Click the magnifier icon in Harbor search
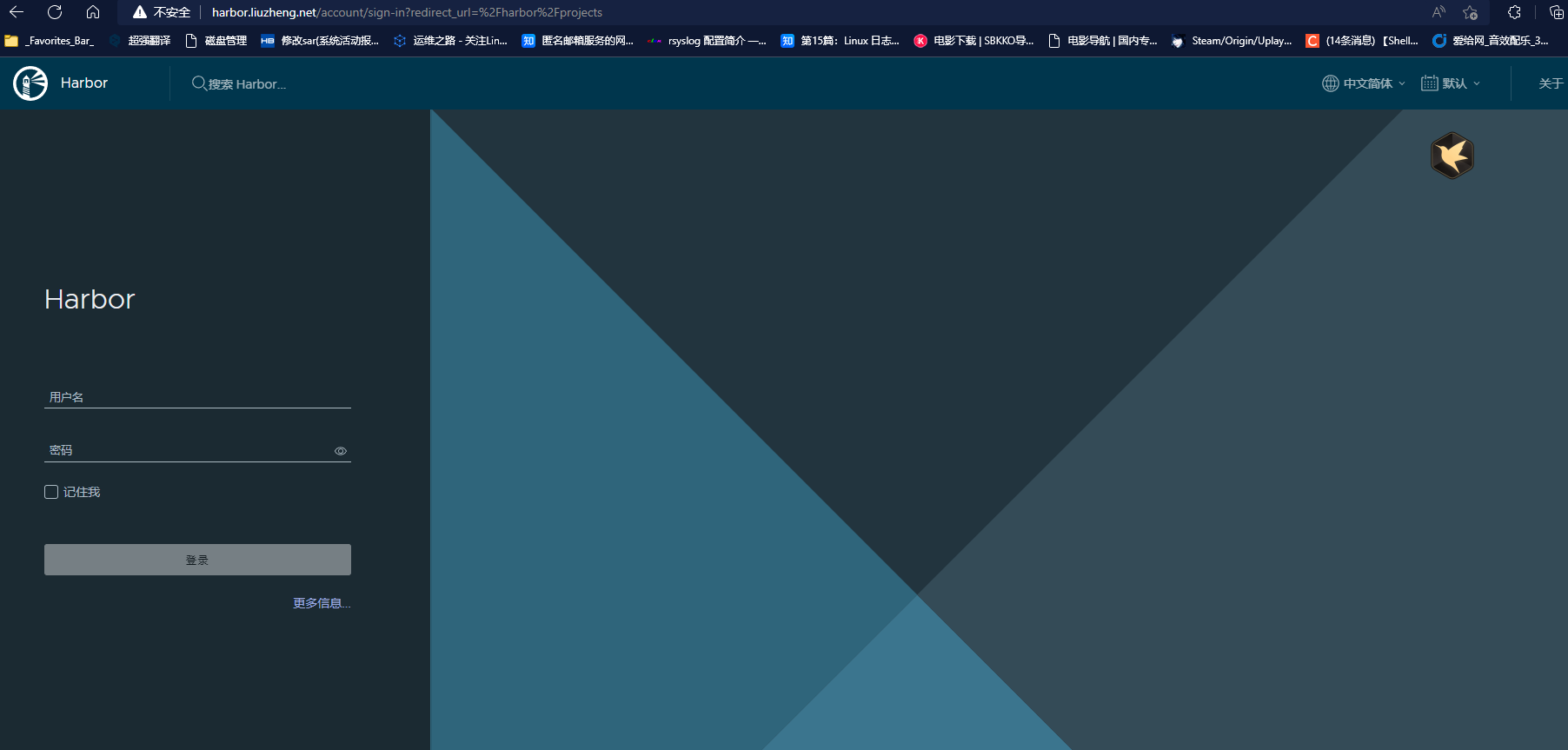Screen dimensions: 1568x750 click(x=199, y=83)
